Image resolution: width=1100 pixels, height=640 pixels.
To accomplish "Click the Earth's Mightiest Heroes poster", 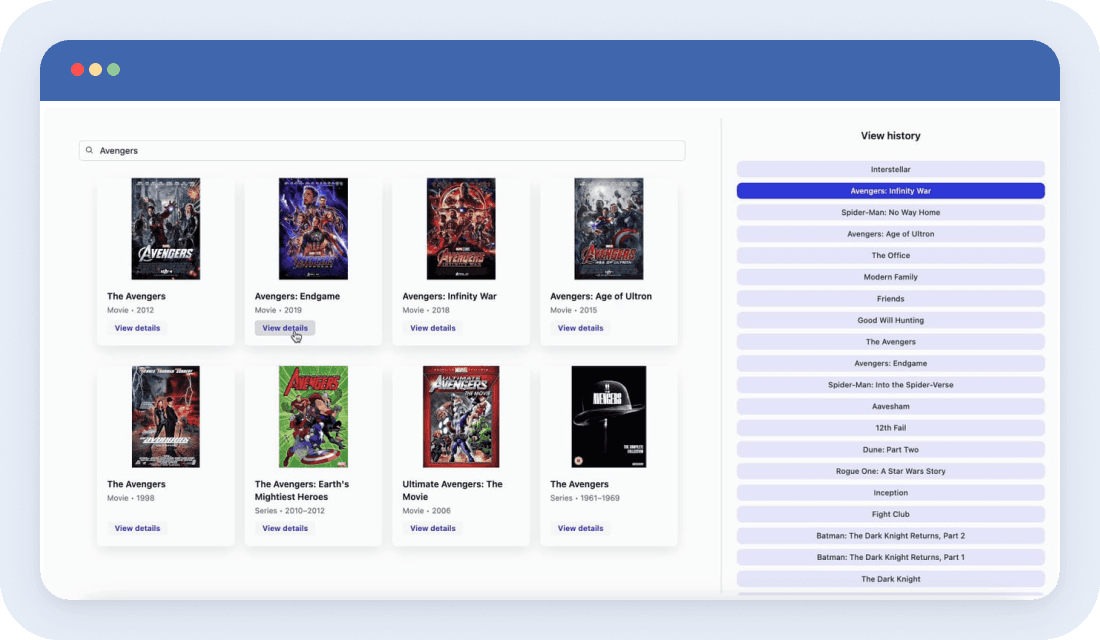I will 313,416.
